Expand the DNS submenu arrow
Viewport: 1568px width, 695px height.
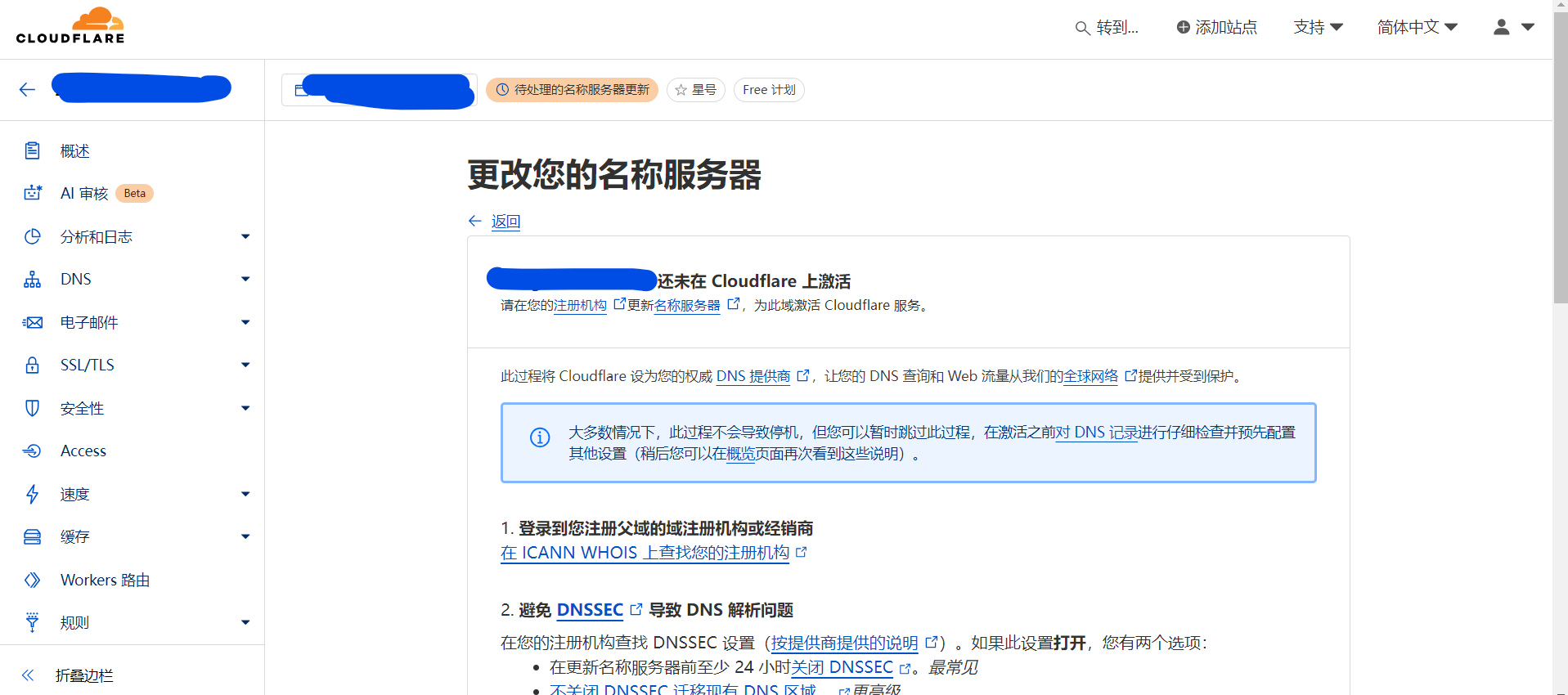pyautogui.click(x=245, y=279)
